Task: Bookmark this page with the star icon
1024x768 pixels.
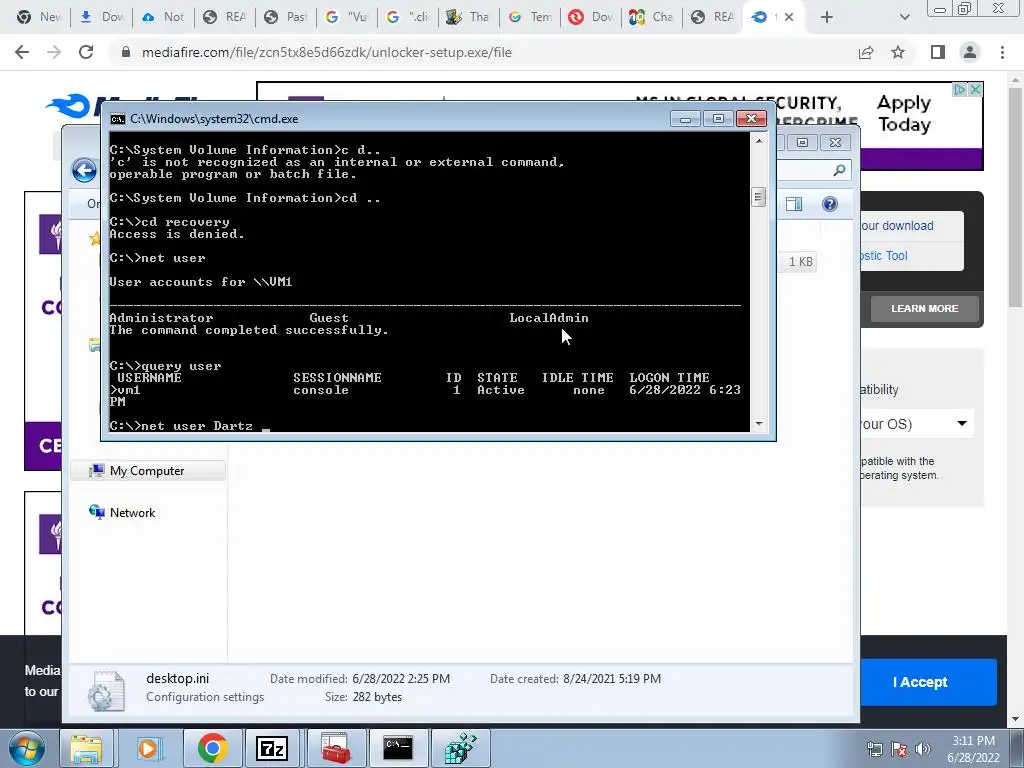Action: 898,52
